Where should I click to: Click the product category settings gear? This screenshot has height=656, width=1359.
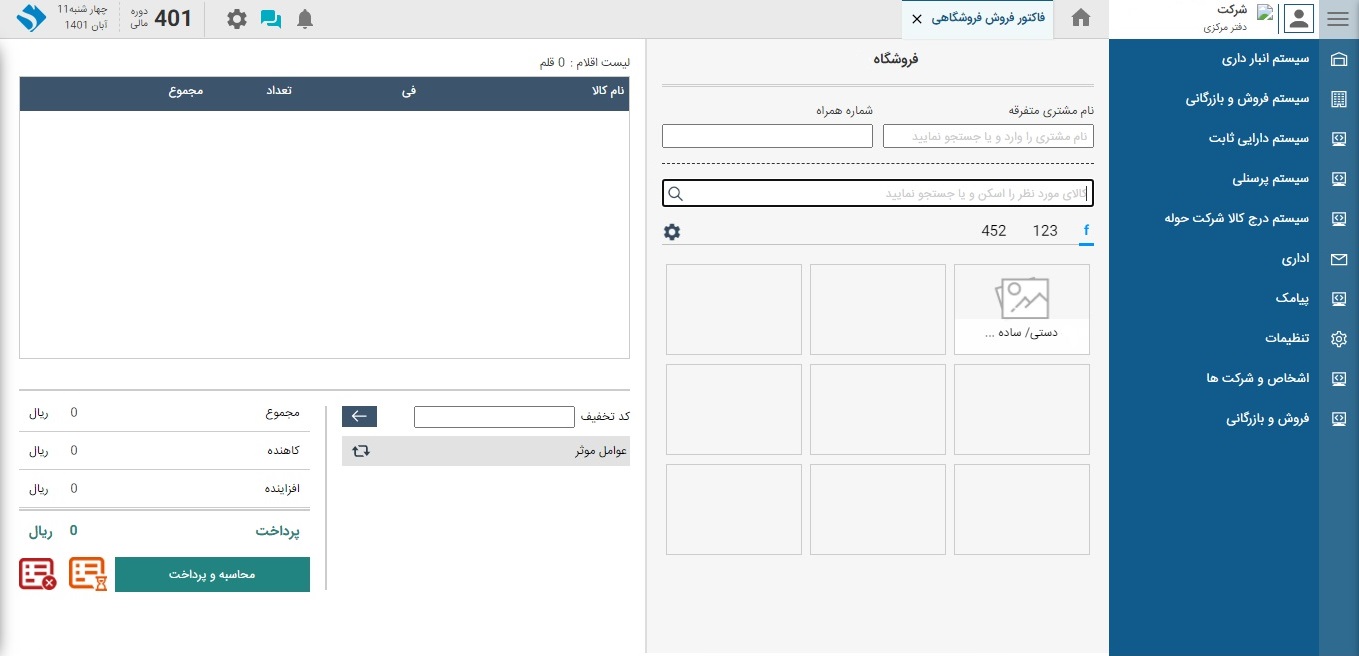coord(672,232)
